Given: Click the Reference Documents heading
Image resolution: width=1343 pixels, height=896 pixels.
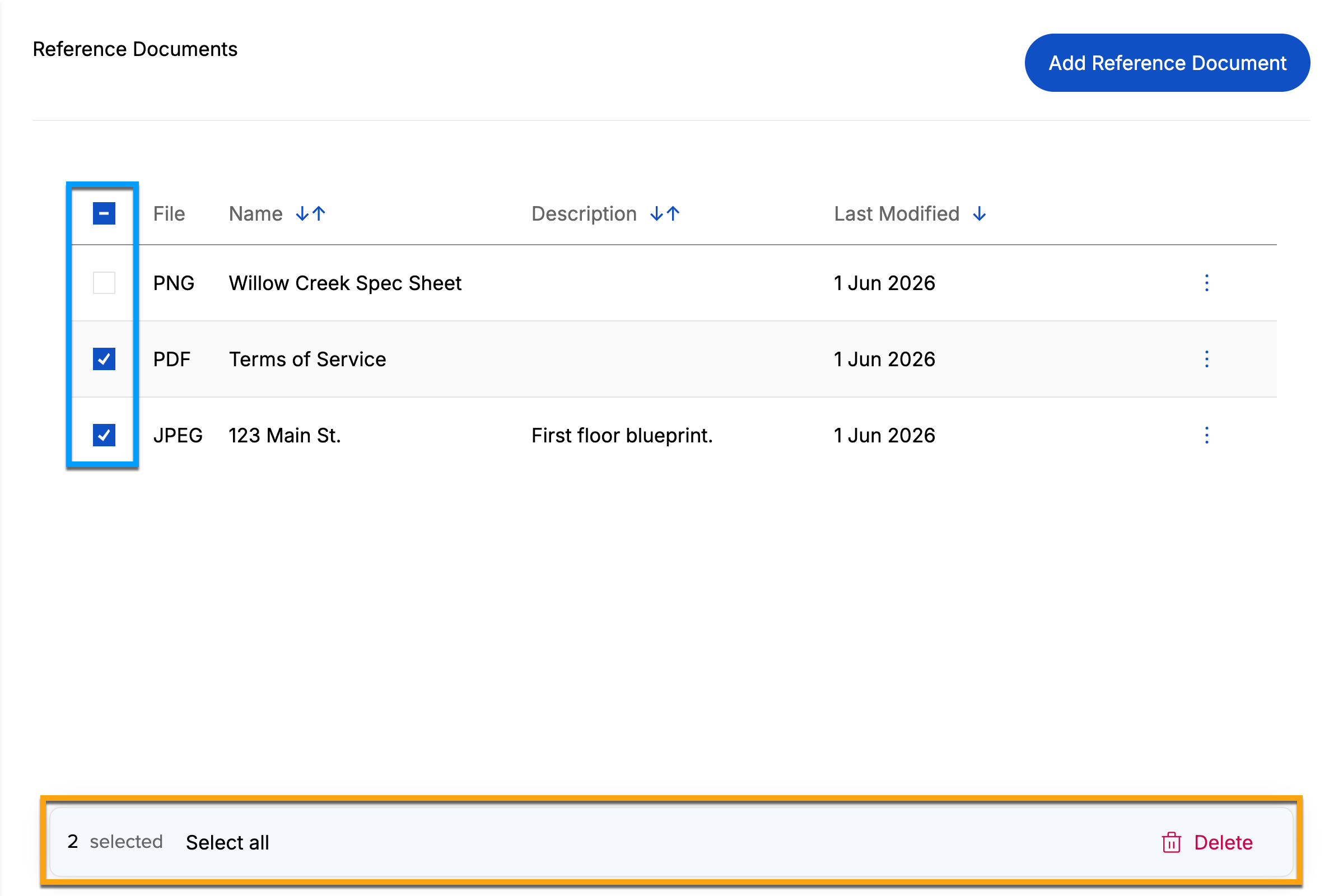Looking at the screenshot, I should pos(135,49).
